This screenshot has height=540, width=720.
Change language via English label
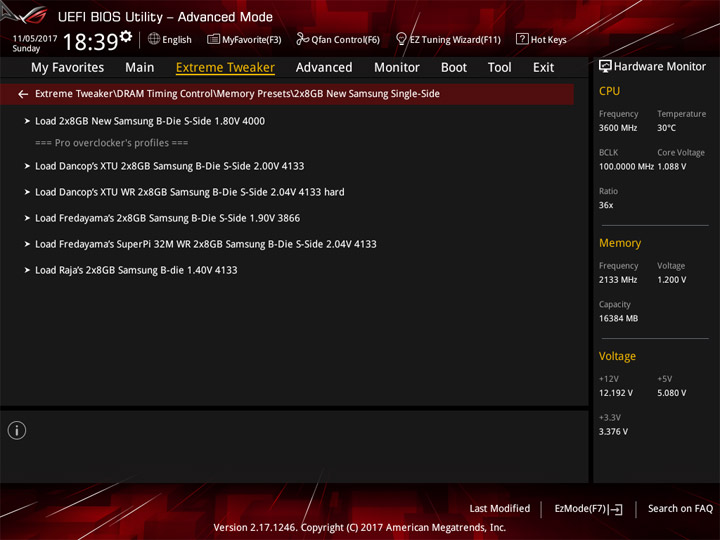pyautogui.click(x=177, y=39)
